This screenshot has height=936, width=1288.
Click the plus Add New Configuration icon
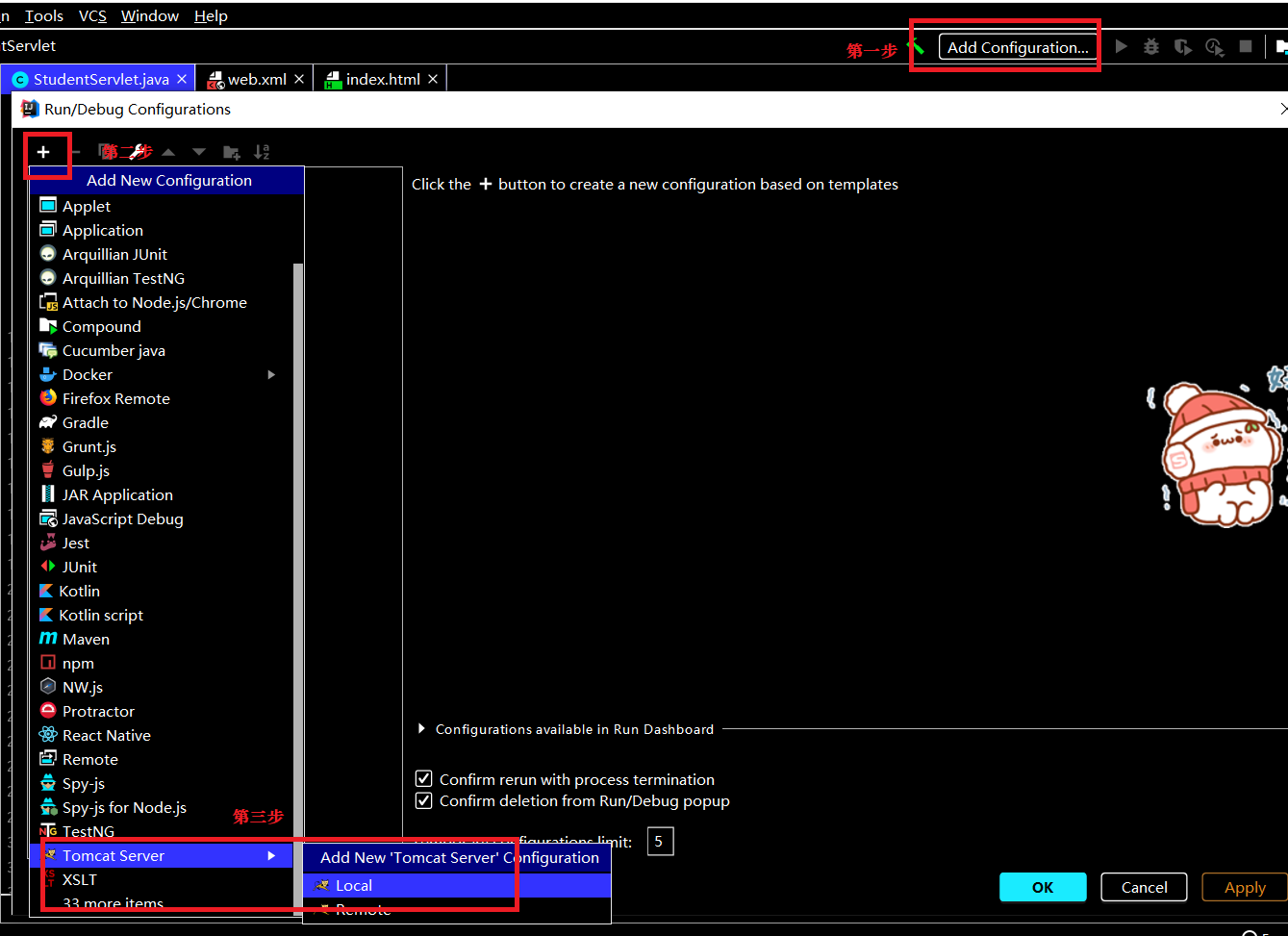click(43, 152)
